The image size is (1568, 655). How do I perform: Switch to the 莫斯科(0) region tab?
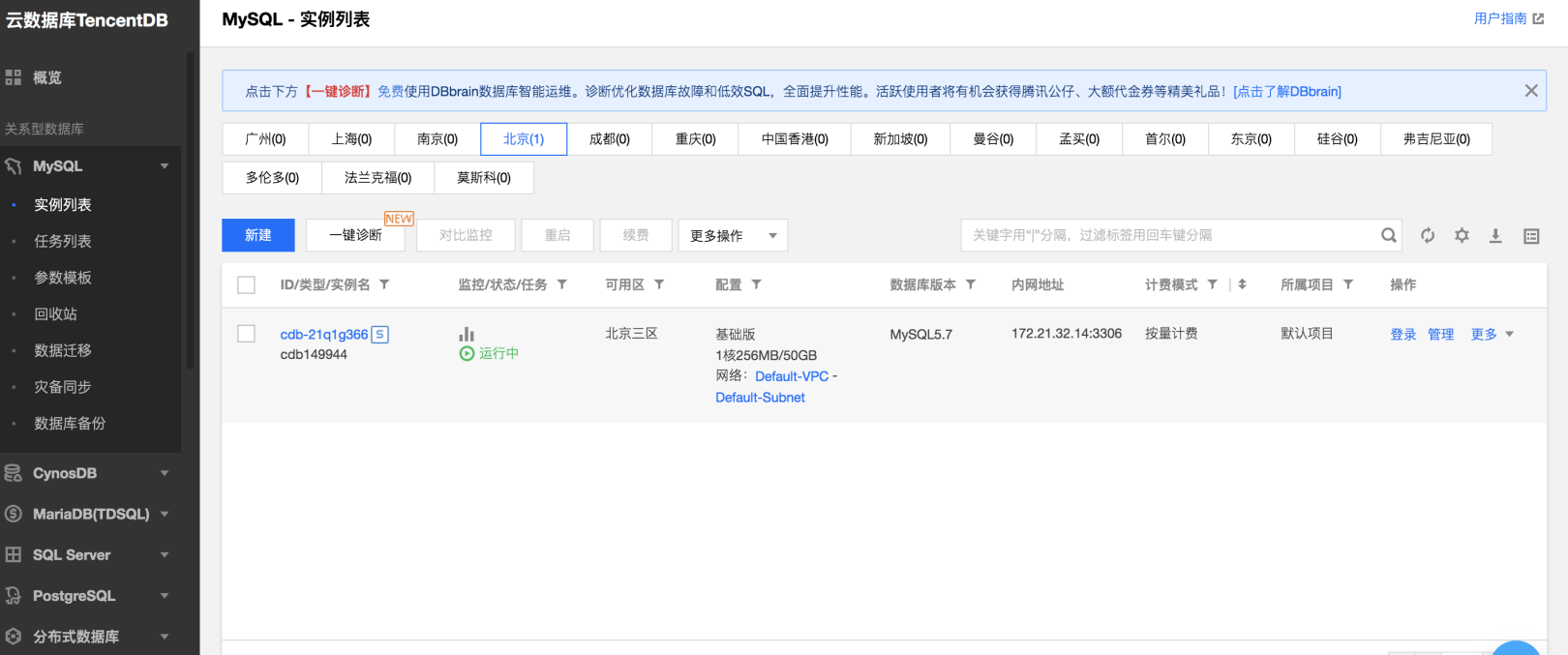pos(484,178)
